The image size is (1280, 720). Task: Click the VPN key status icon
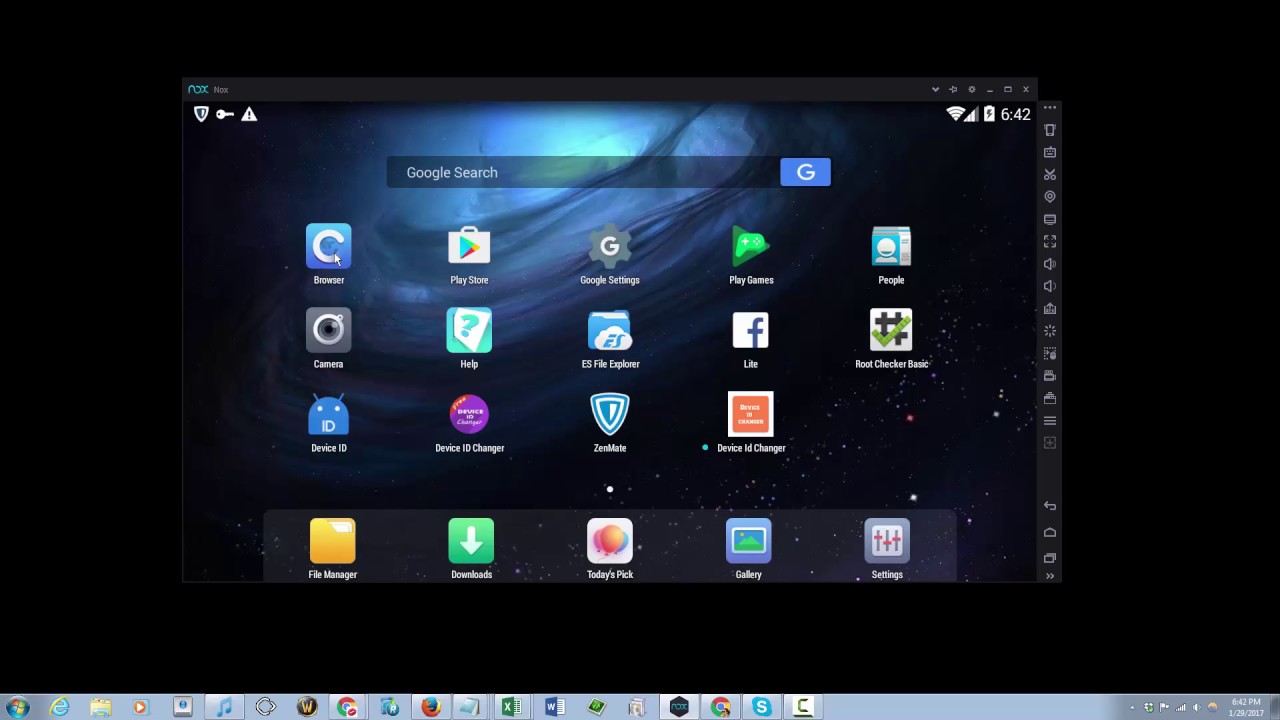point(225,114)
